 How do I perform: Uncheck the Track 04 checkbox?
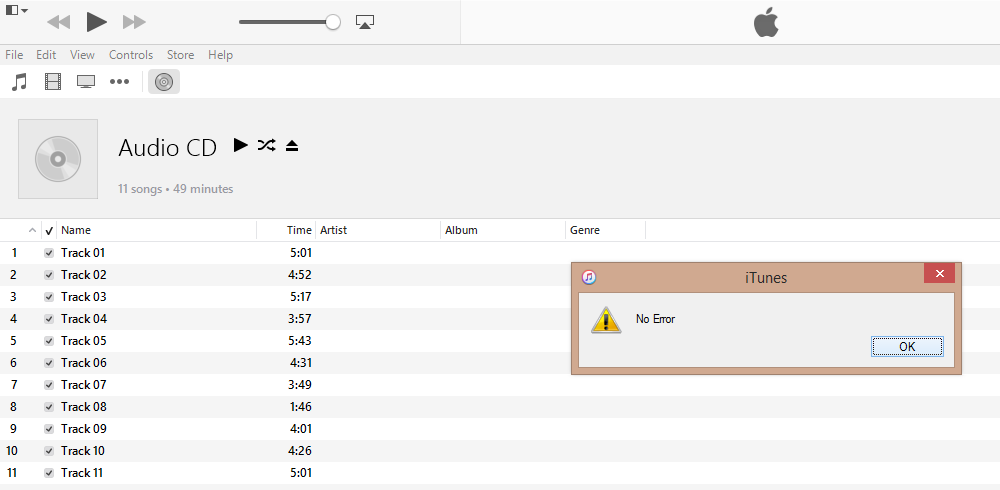point(49,319)
